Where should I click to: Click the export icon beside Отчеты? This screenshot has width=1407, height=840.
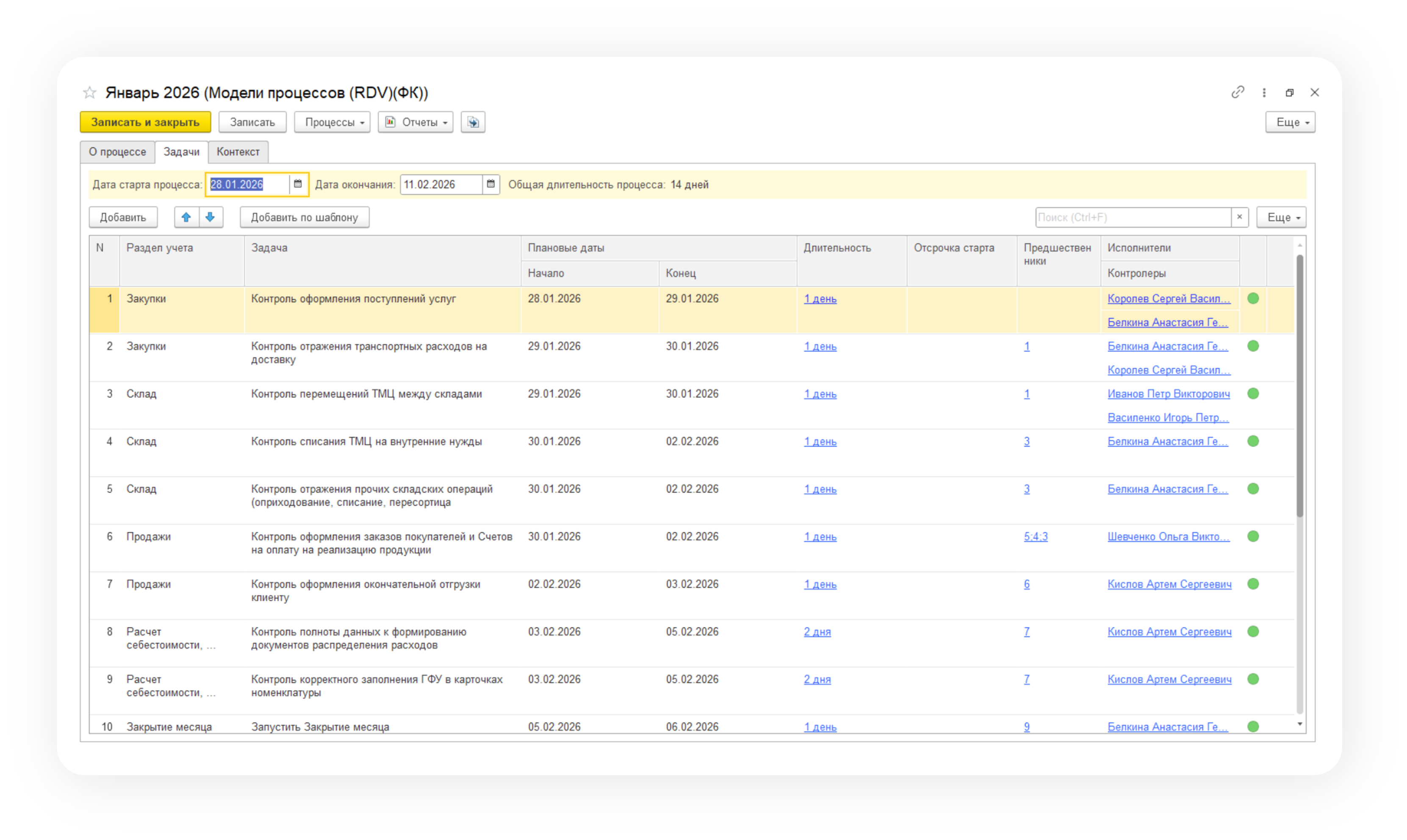pyautogui.click(x=473, y=122)
